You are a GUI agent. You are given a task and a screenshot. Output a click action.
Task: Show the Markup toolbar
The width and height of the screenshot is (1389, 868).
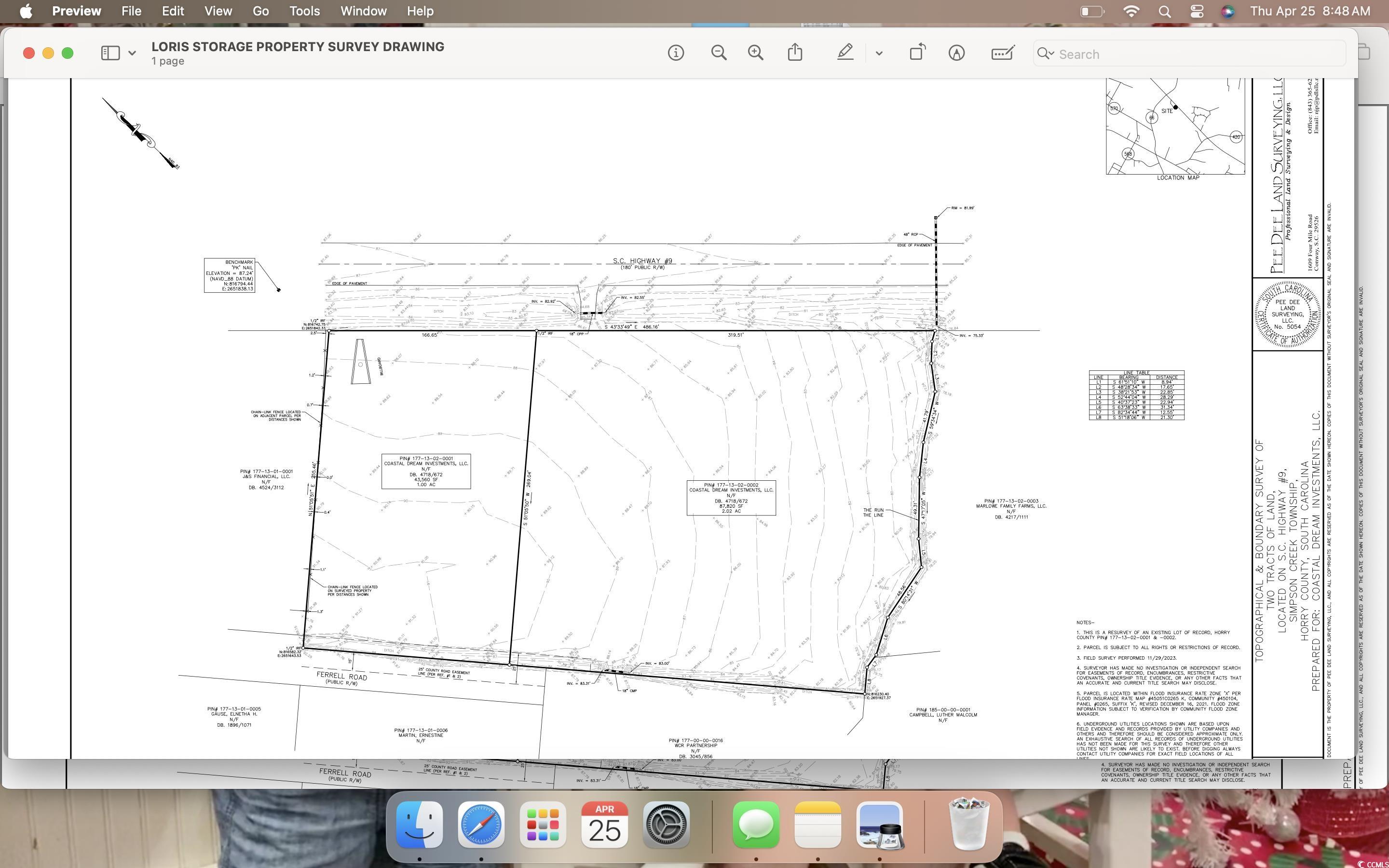click(956, 54)
